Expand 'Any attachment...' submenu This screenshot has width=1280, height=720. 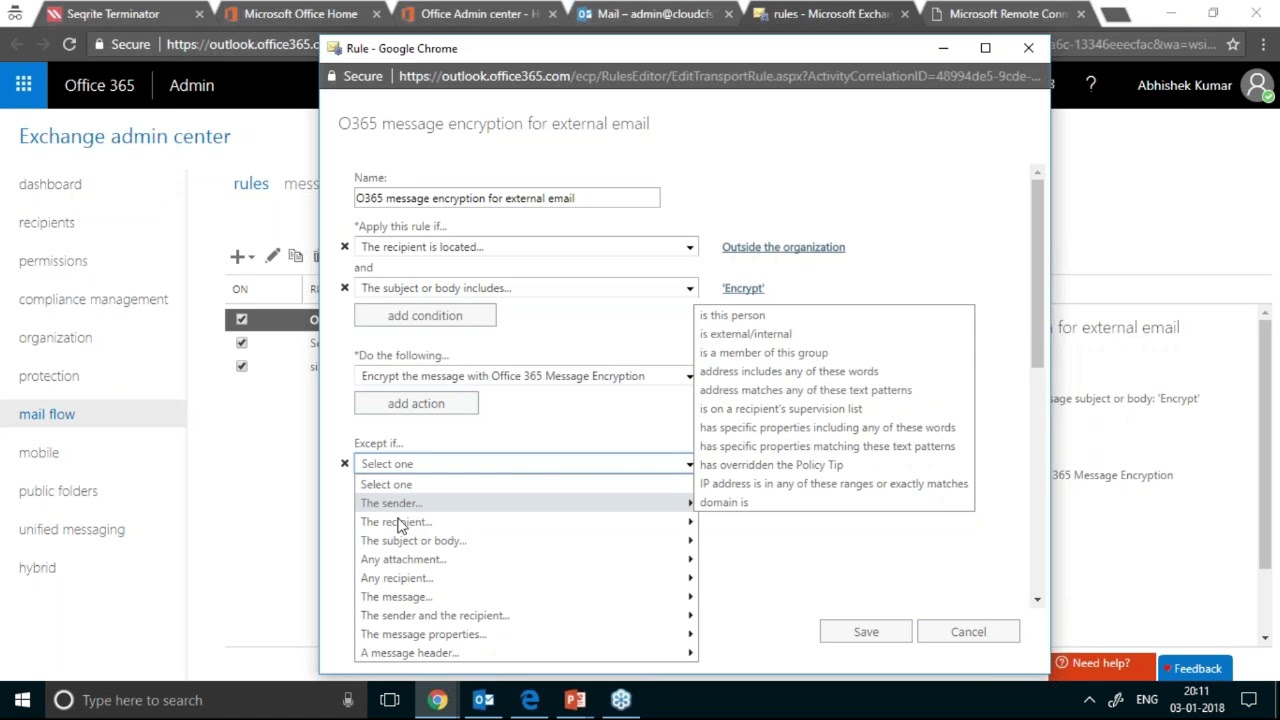(x=526, y=559)
